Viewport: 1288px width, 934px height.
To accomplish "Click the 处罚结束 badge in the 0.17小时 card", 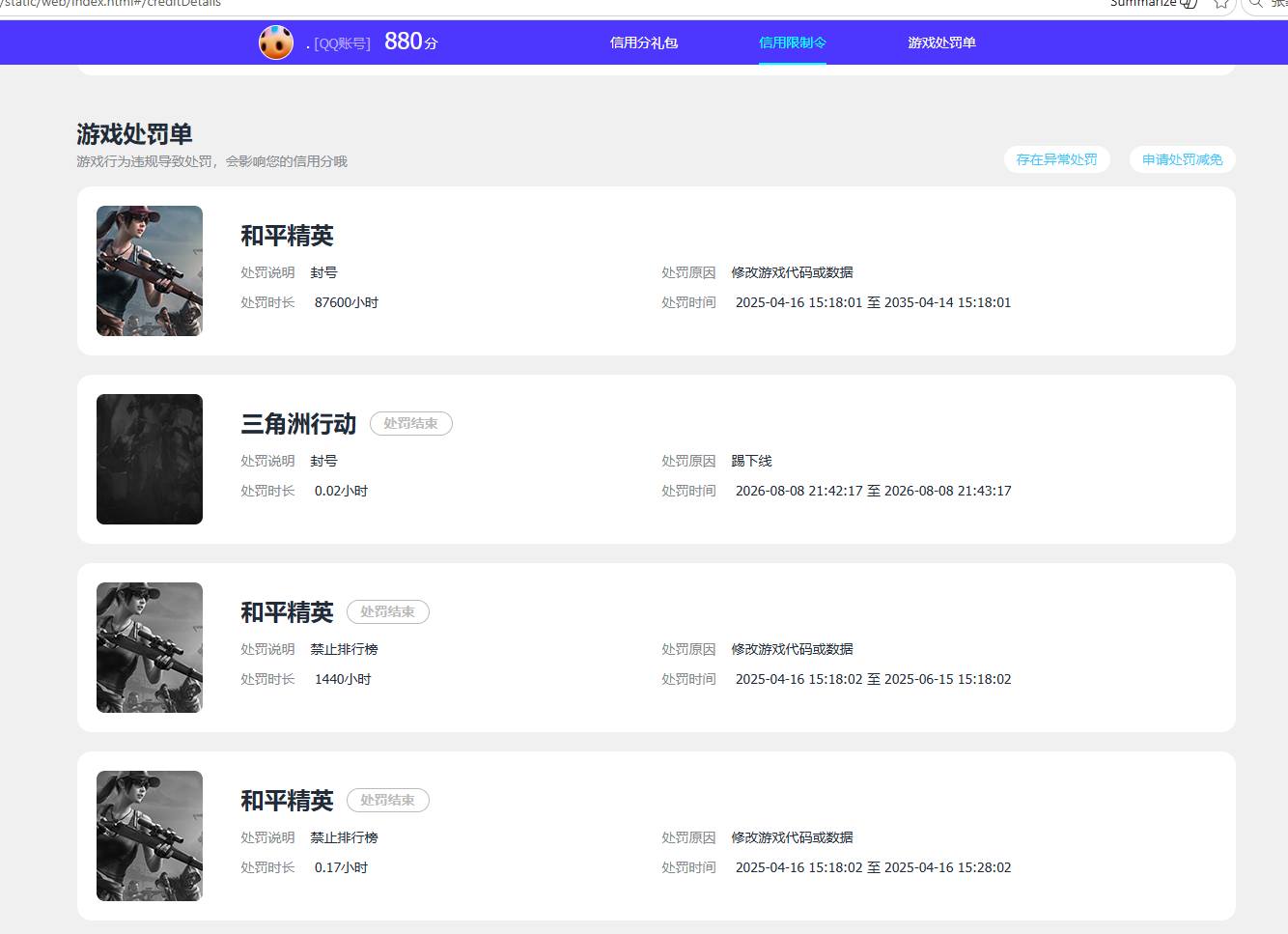I will tap(388, 800).
